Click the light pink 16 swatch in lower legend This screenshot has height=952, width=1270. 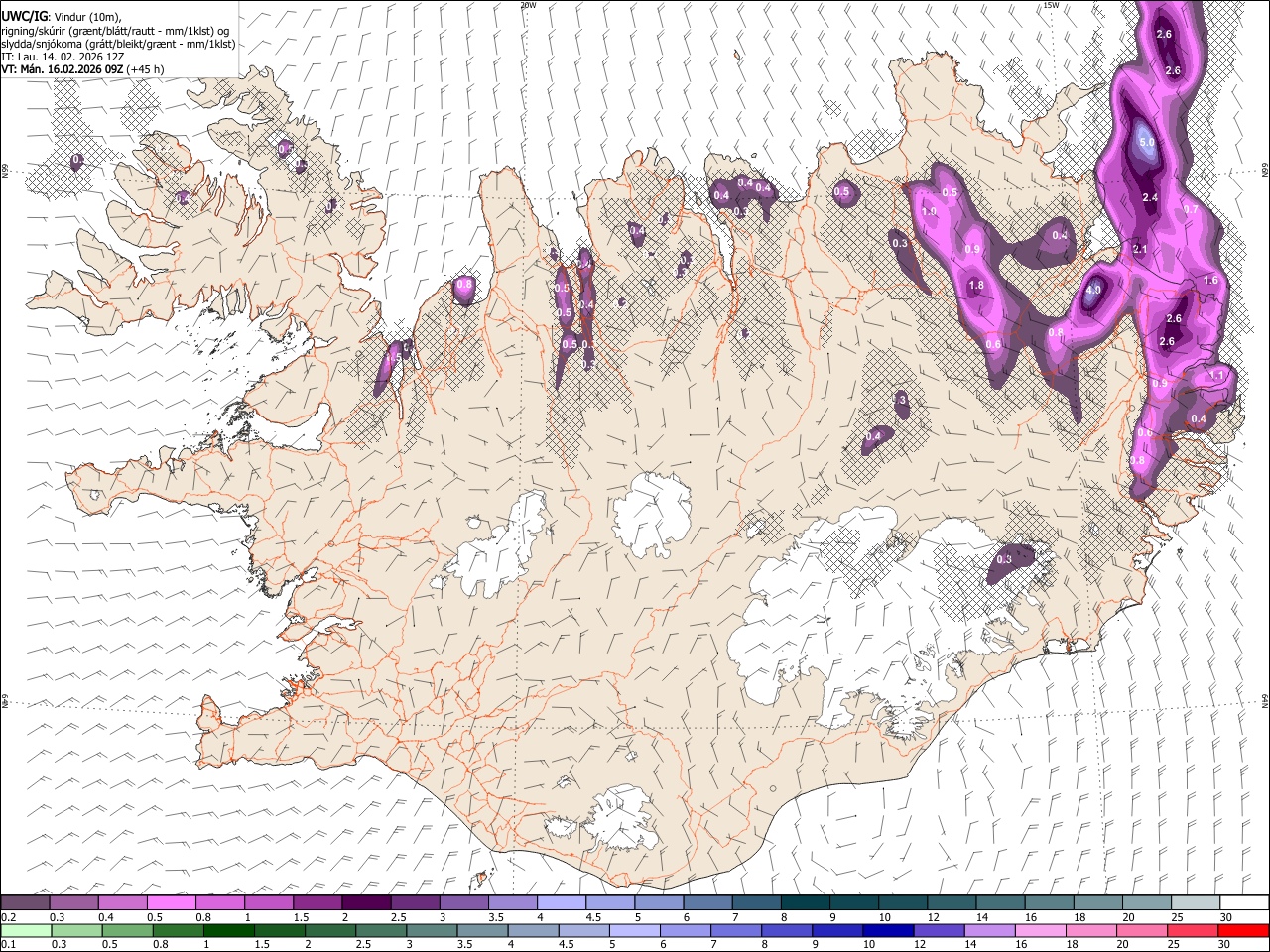click(x=1041, y=930)
